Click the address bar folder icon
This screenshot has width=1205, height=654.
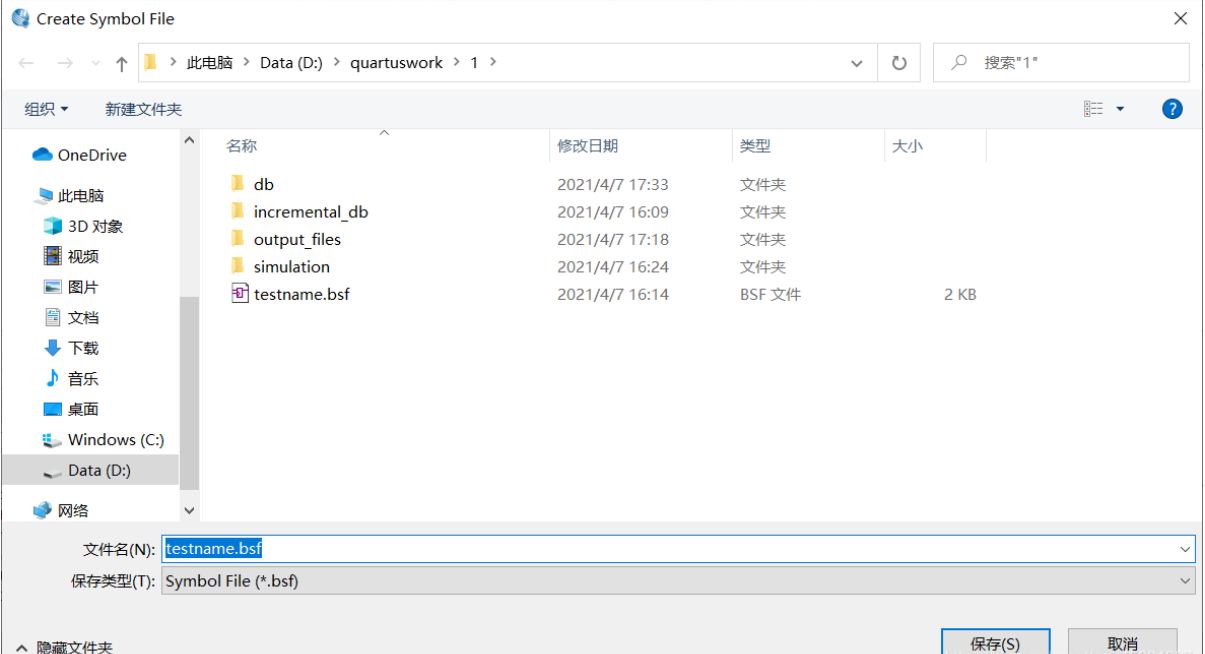[151, 62]
